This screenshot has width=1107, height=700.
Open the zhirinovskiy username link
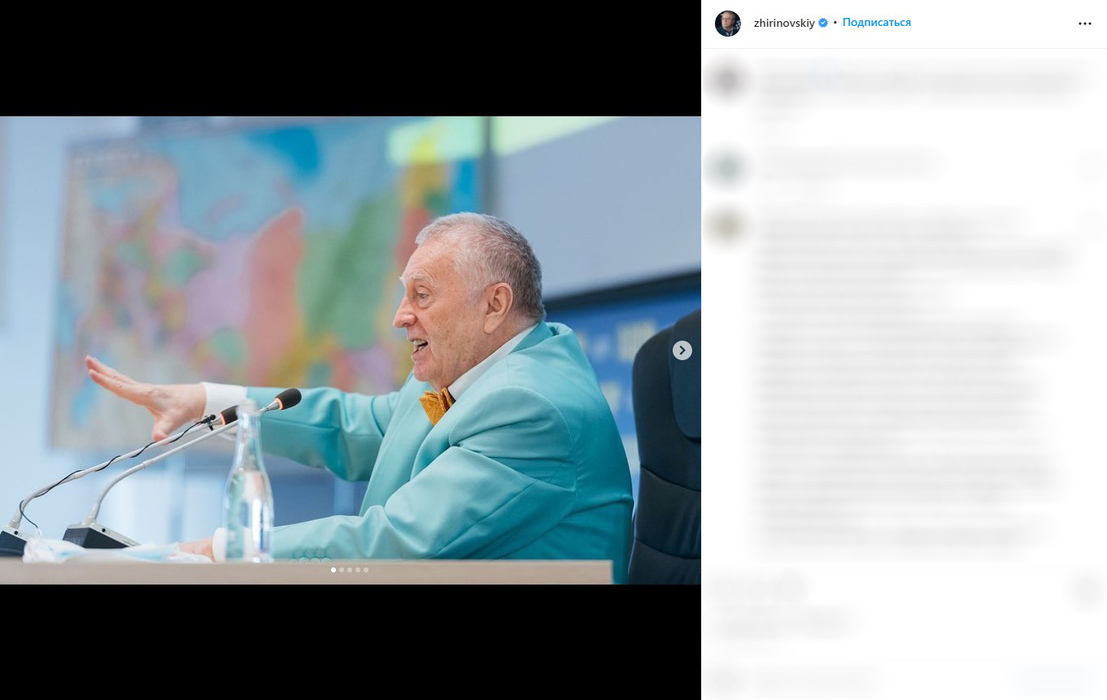pos(784,23)
